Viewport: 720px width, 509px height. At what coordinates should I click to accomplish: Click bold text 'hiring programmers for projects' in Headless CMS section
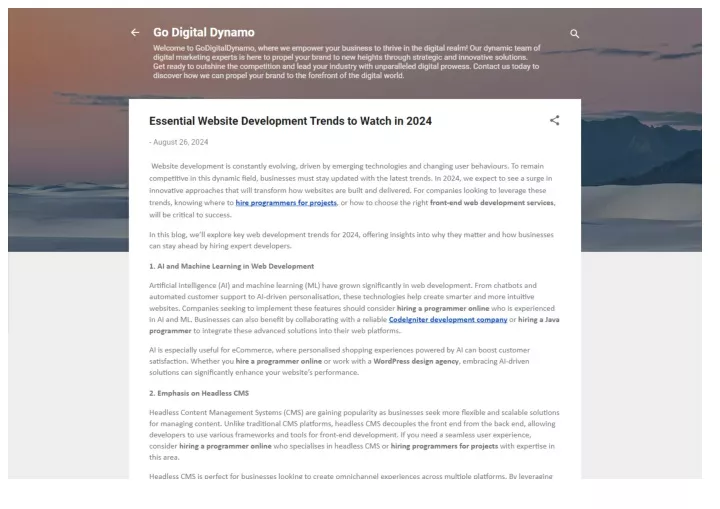coord(444,446)
